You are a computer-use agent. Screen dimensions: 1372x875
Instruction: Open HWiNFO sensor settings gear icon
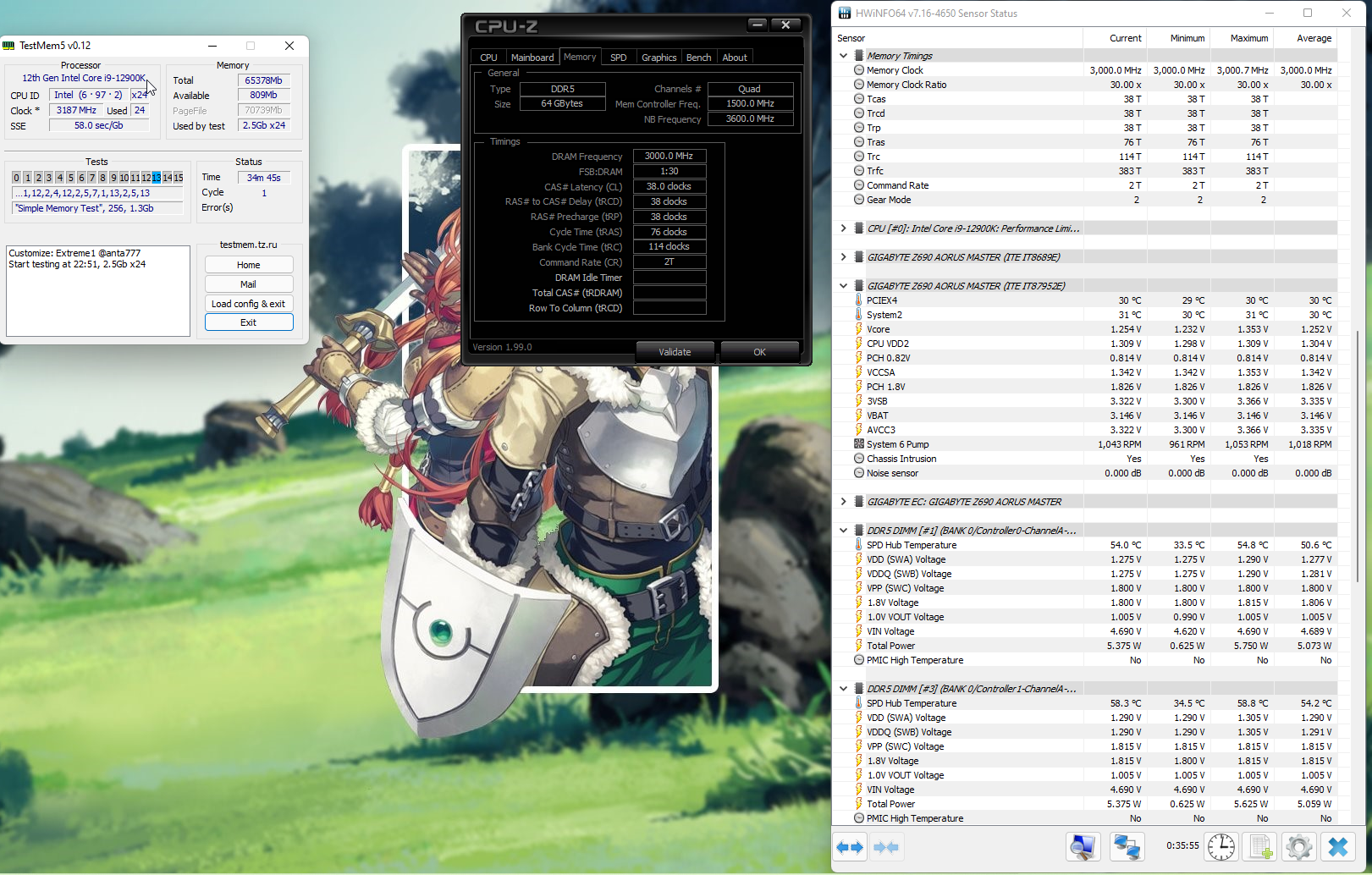[x=1298, y=846]
